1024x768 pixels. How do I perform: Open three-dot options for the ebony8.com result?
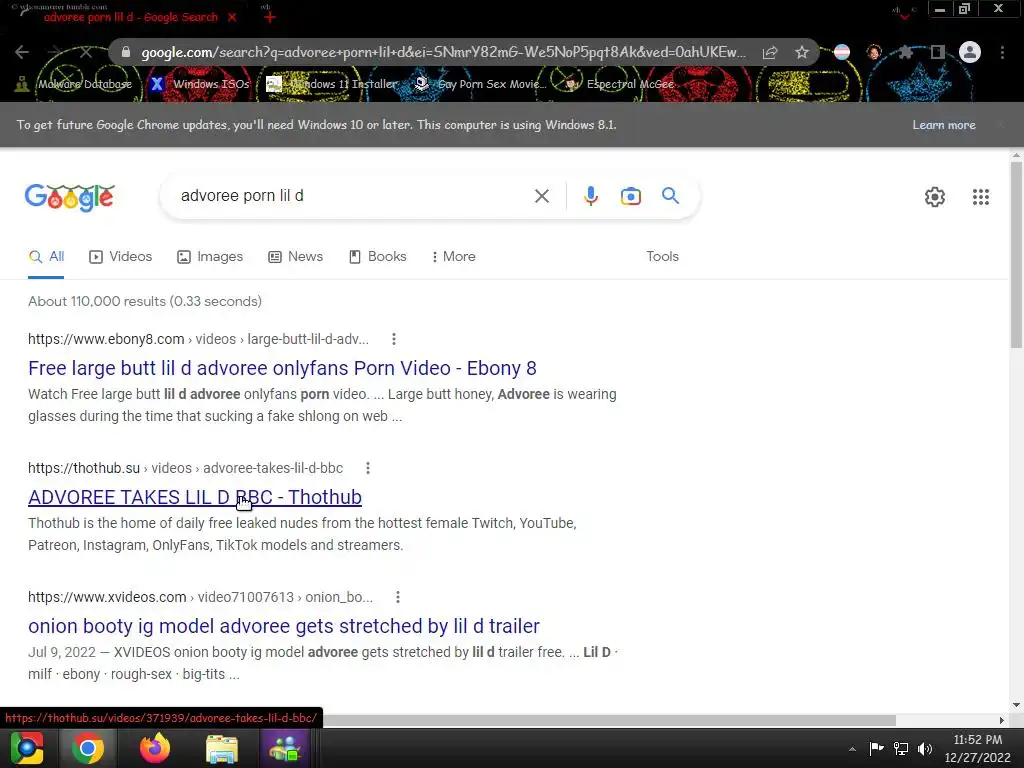point(393,339)
